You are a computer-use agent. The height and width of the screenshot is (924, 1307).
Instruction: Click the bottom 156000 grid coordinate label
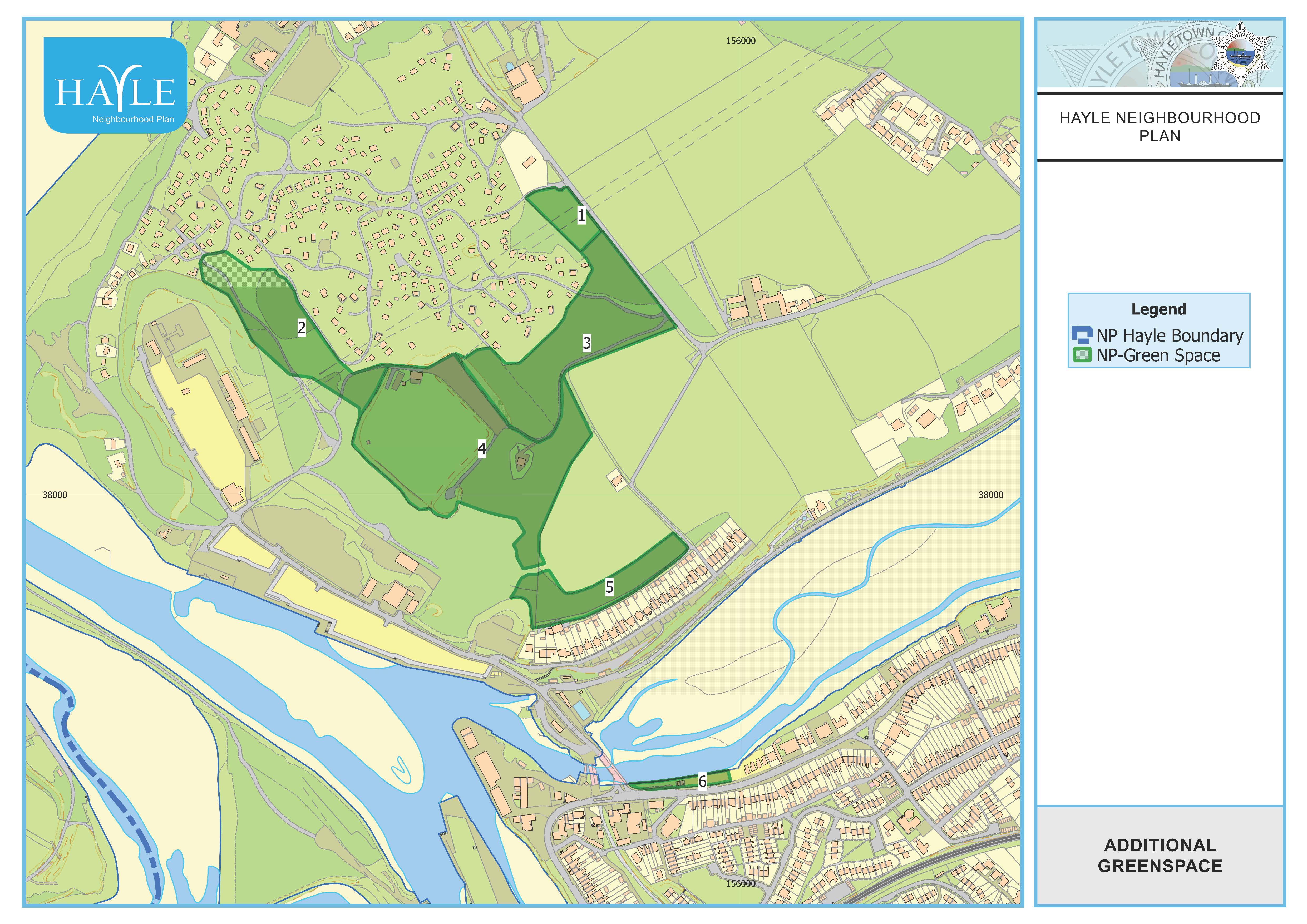coord(741,883)
